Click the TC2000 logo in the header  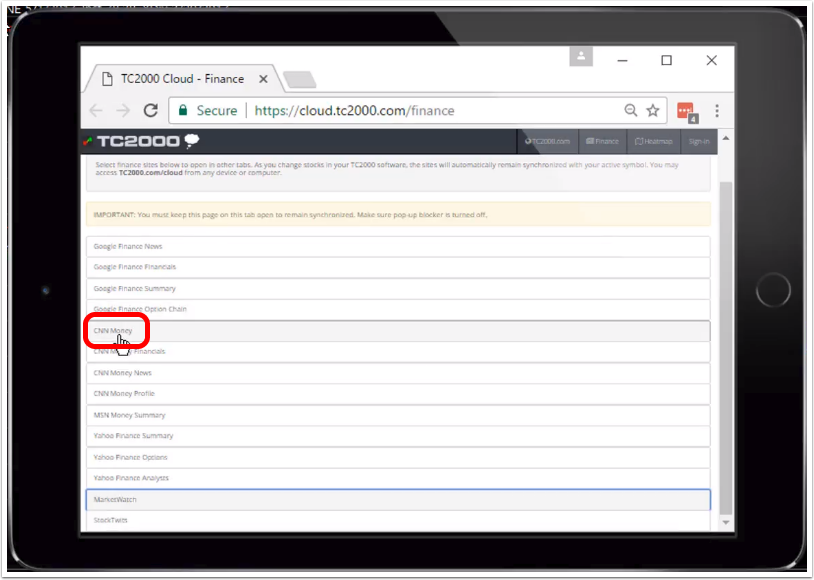point(141,141)
